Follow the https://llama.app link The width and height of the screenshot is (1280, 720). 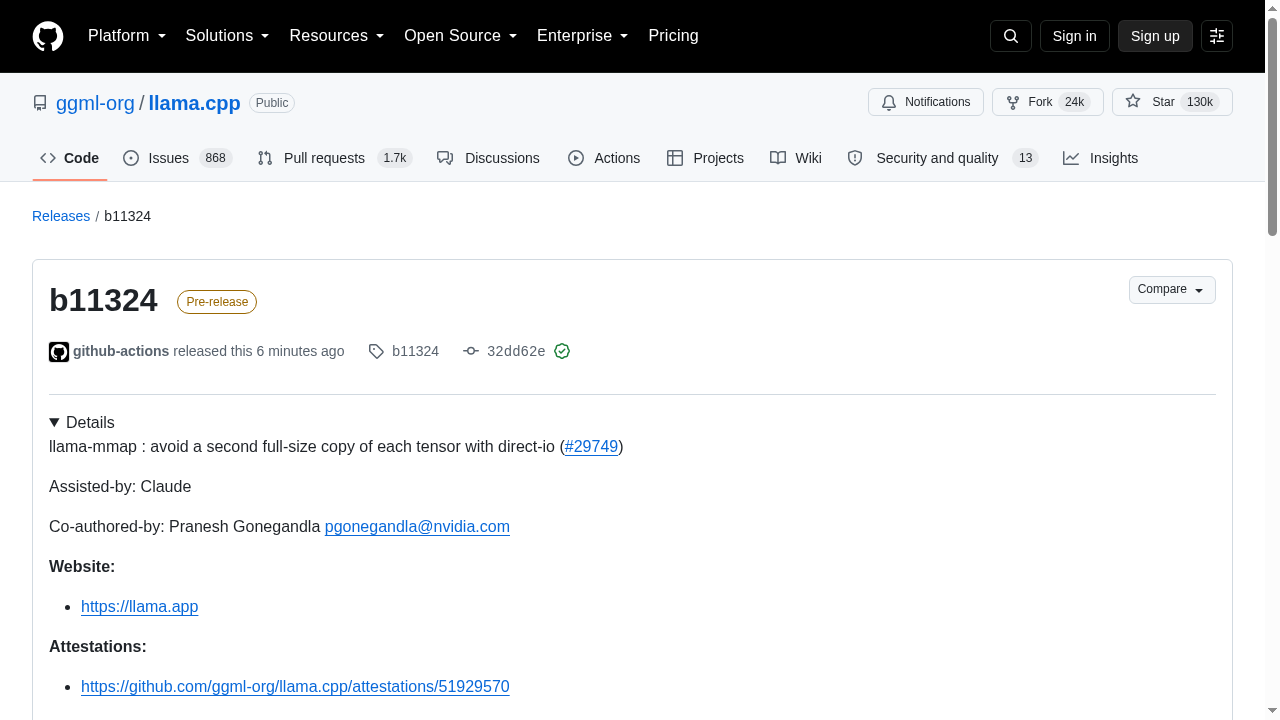140,607
